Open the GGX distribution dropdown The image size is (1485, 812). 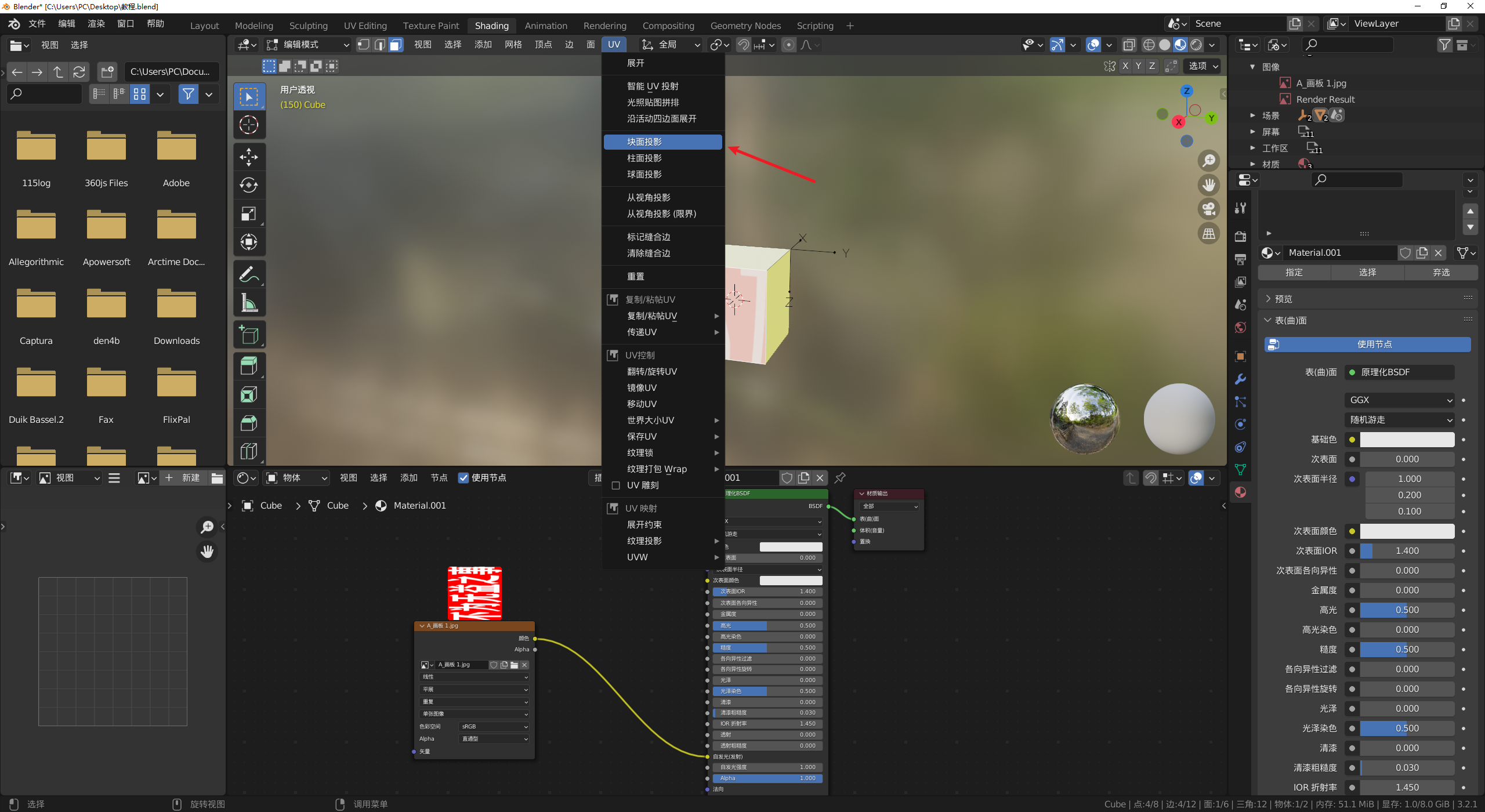tap(1398, 400)
